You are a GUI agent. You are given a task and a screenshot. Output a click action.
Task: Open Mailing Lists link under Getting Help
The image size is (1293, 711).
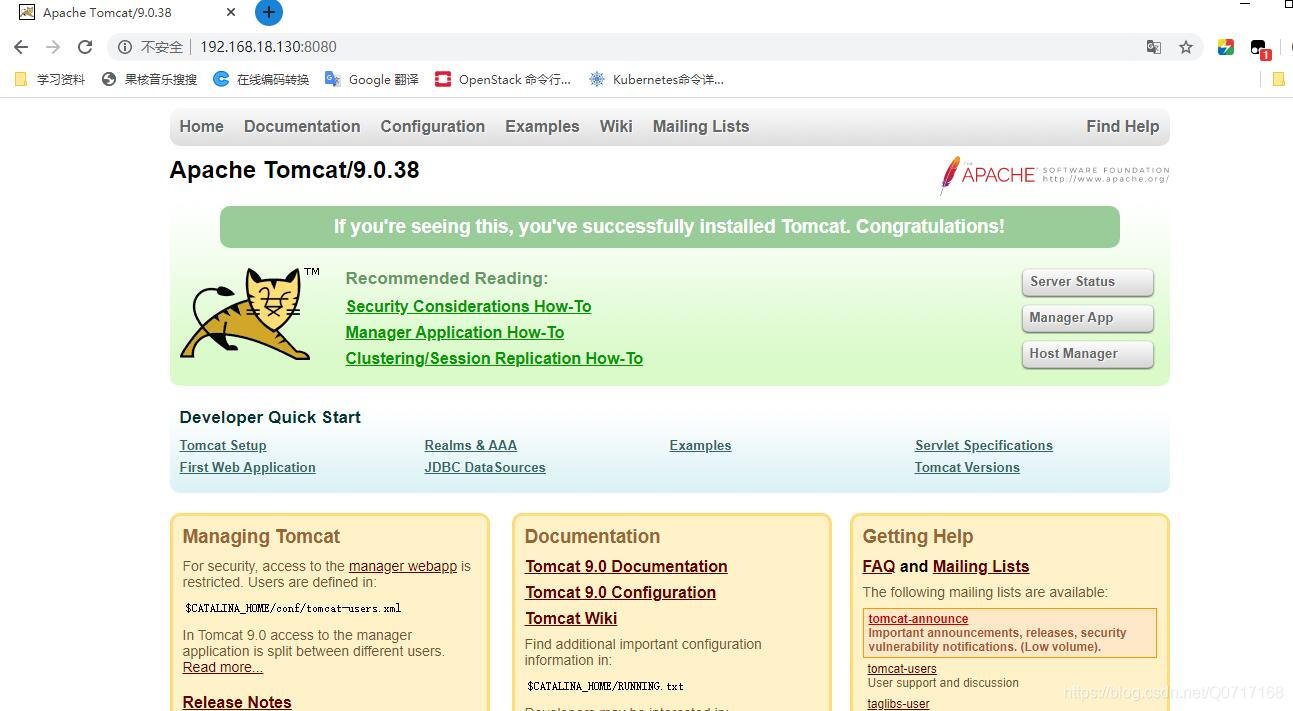pyautogui.click(x=981, y=566)
